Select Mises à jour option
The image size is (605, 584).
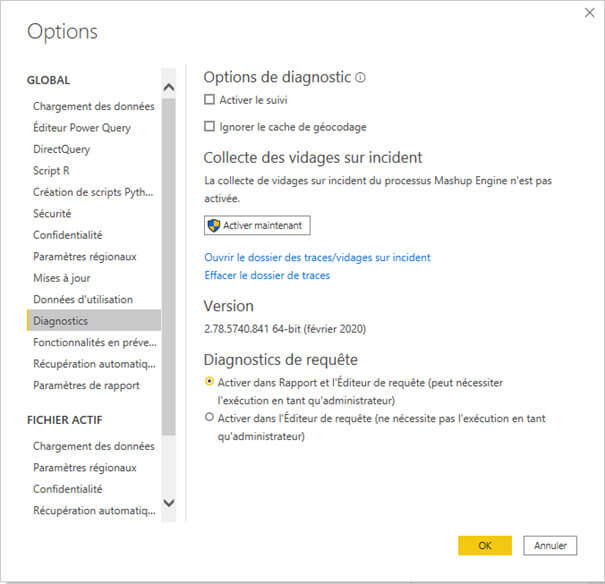click(93, 278)
